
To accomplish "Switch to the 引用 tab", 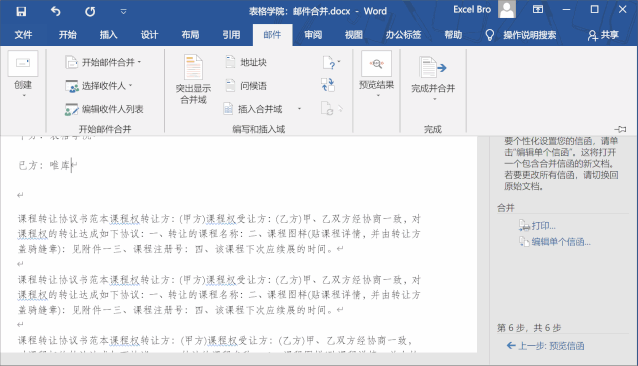I will coord(231,35).
